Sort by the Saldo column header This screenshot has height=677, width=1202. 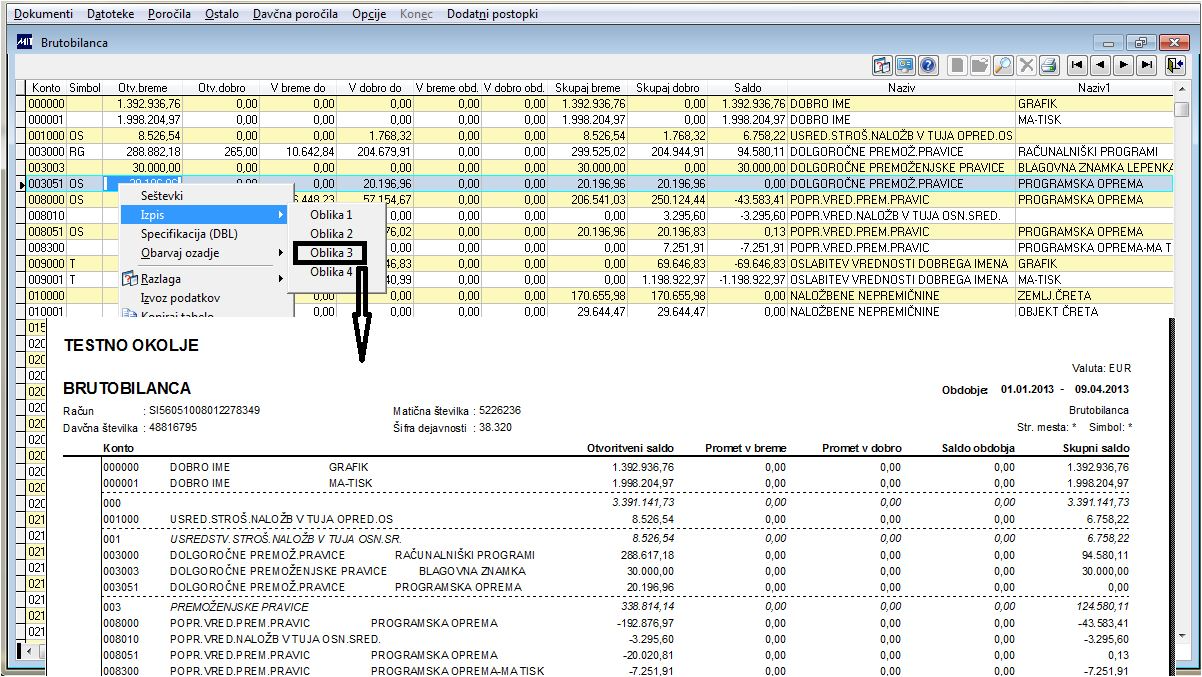coord(747,88)
